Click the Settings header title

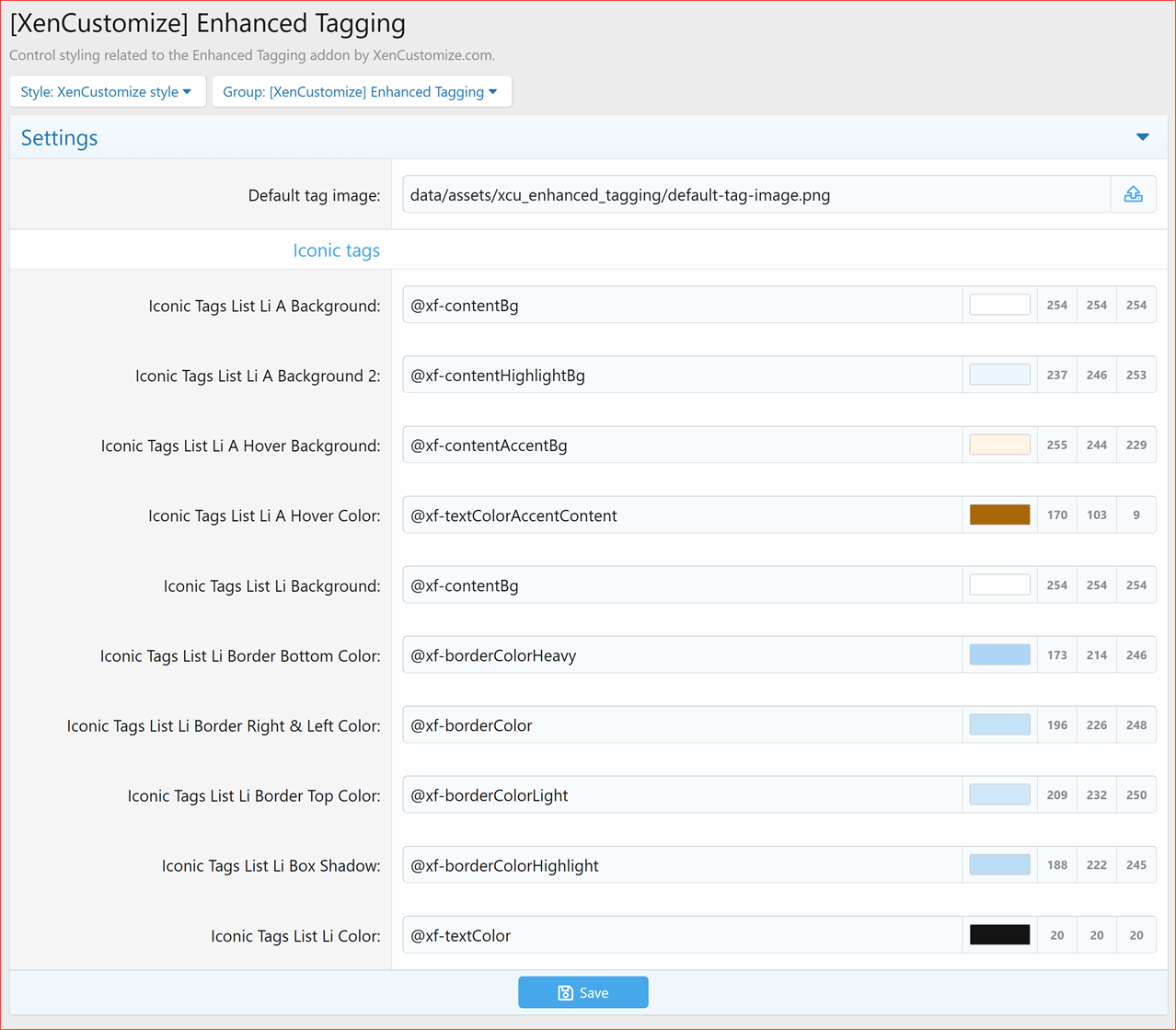coord(59,137)
